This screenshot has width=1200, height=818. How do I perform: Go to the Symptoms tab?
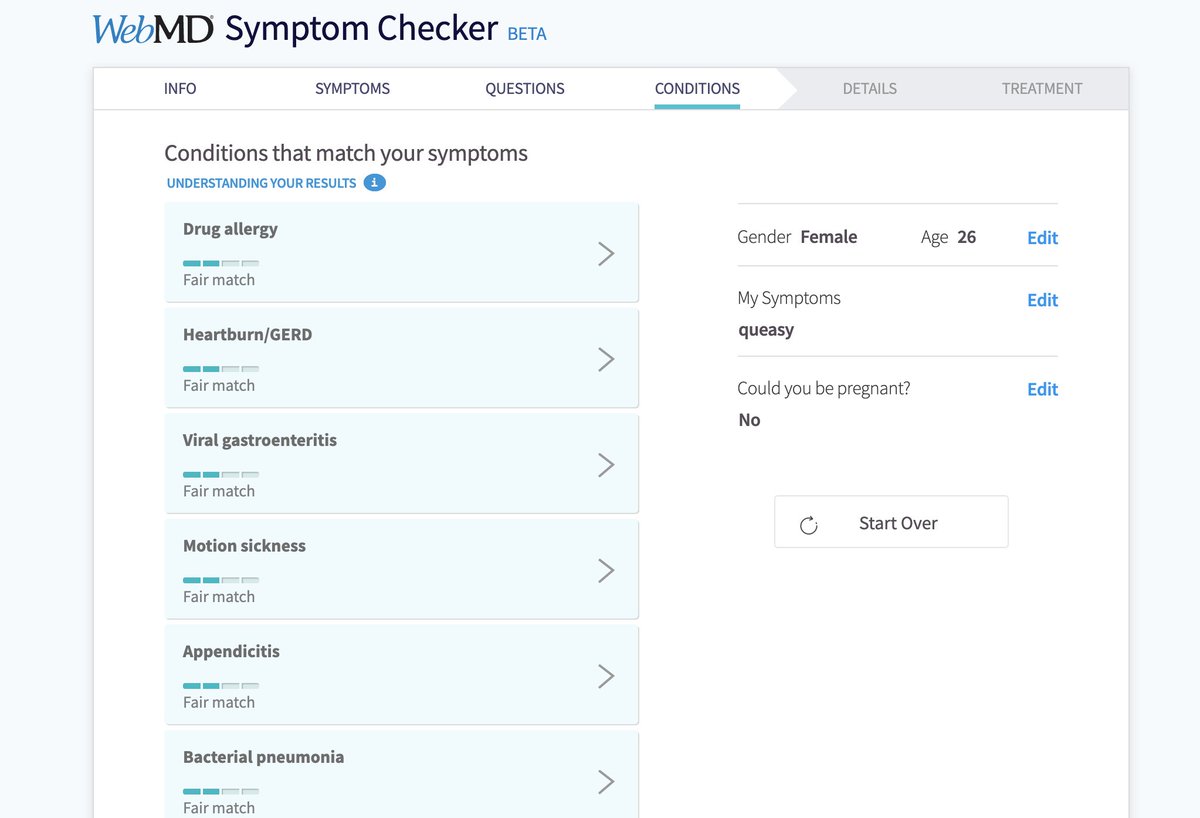point(352,88)
